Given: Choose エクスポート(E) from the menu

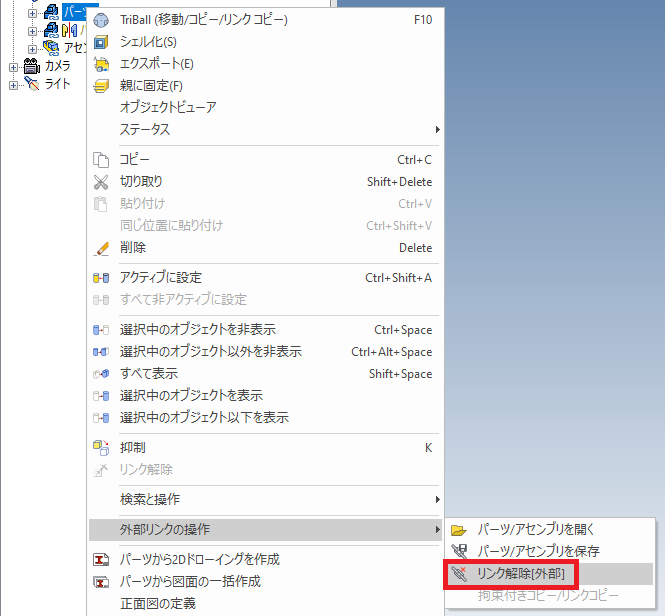Looking at the screenshot, I should (x=265, y=64).
